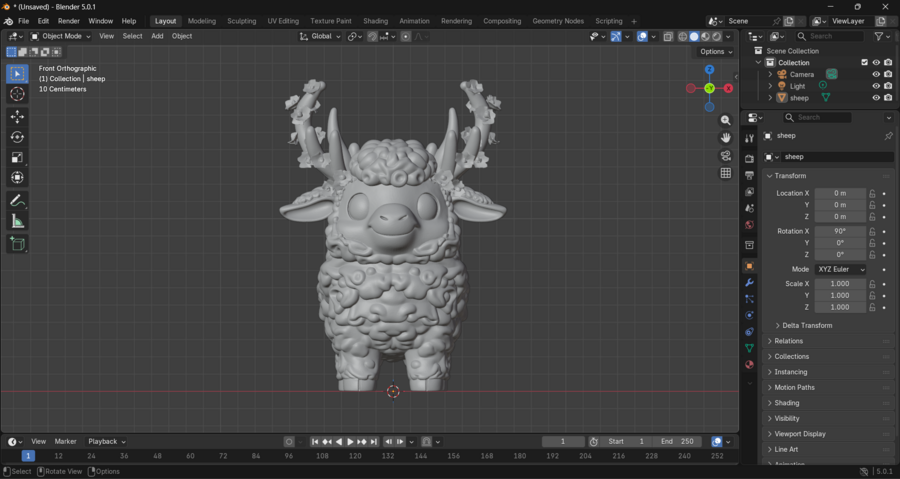Open the XYZ Euler rotation mode dropdown
Image resolution: width=900 pixels, height=479 pixels.
click(x=840, y=270)
